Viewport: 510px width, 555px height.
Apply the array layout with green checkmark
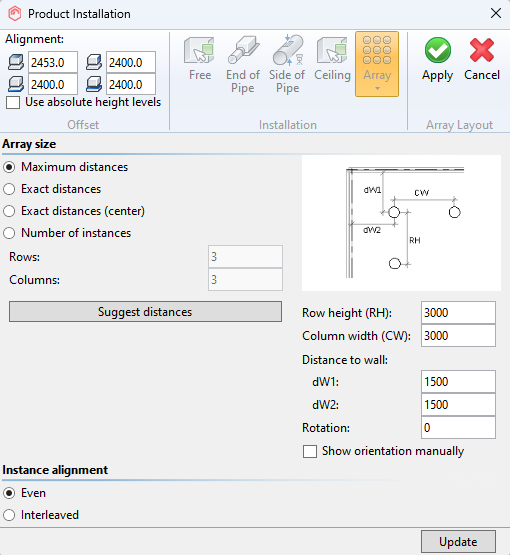437,59
